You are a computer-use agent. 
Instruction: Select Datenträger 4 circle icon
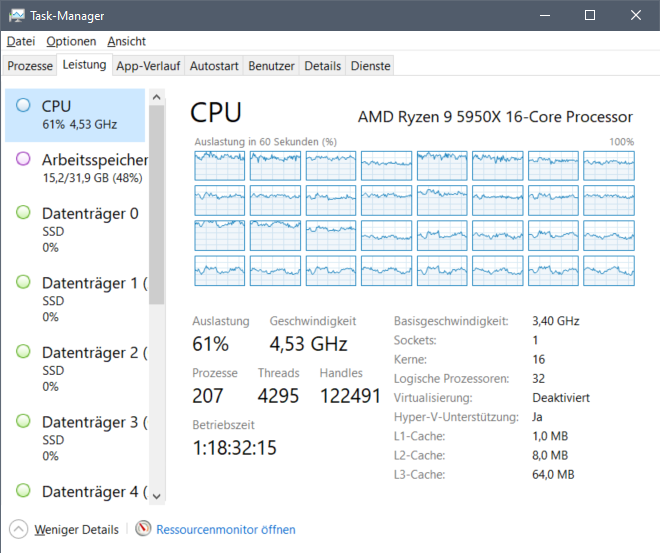click(23, 490)
